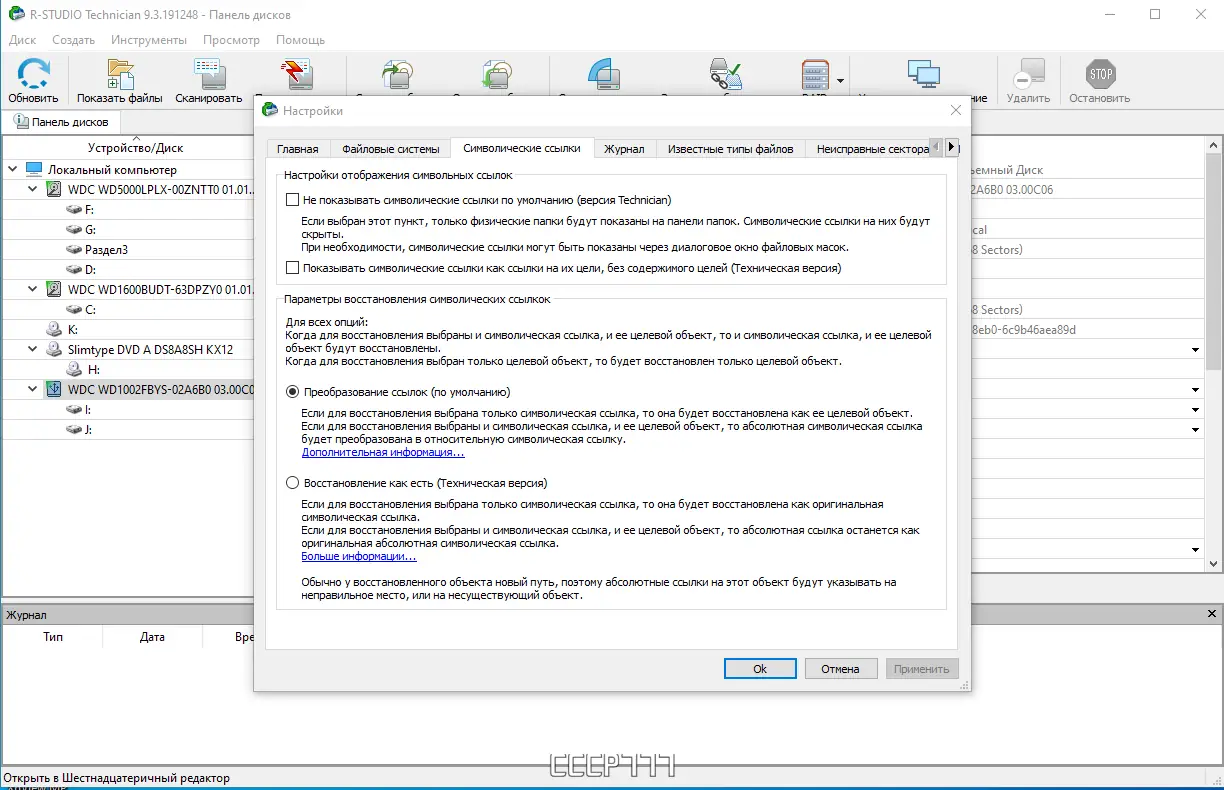Select the disk icon next to WDC WD1002FBYS
This screenshot has height=790, width=1224.
click(52, 390)
